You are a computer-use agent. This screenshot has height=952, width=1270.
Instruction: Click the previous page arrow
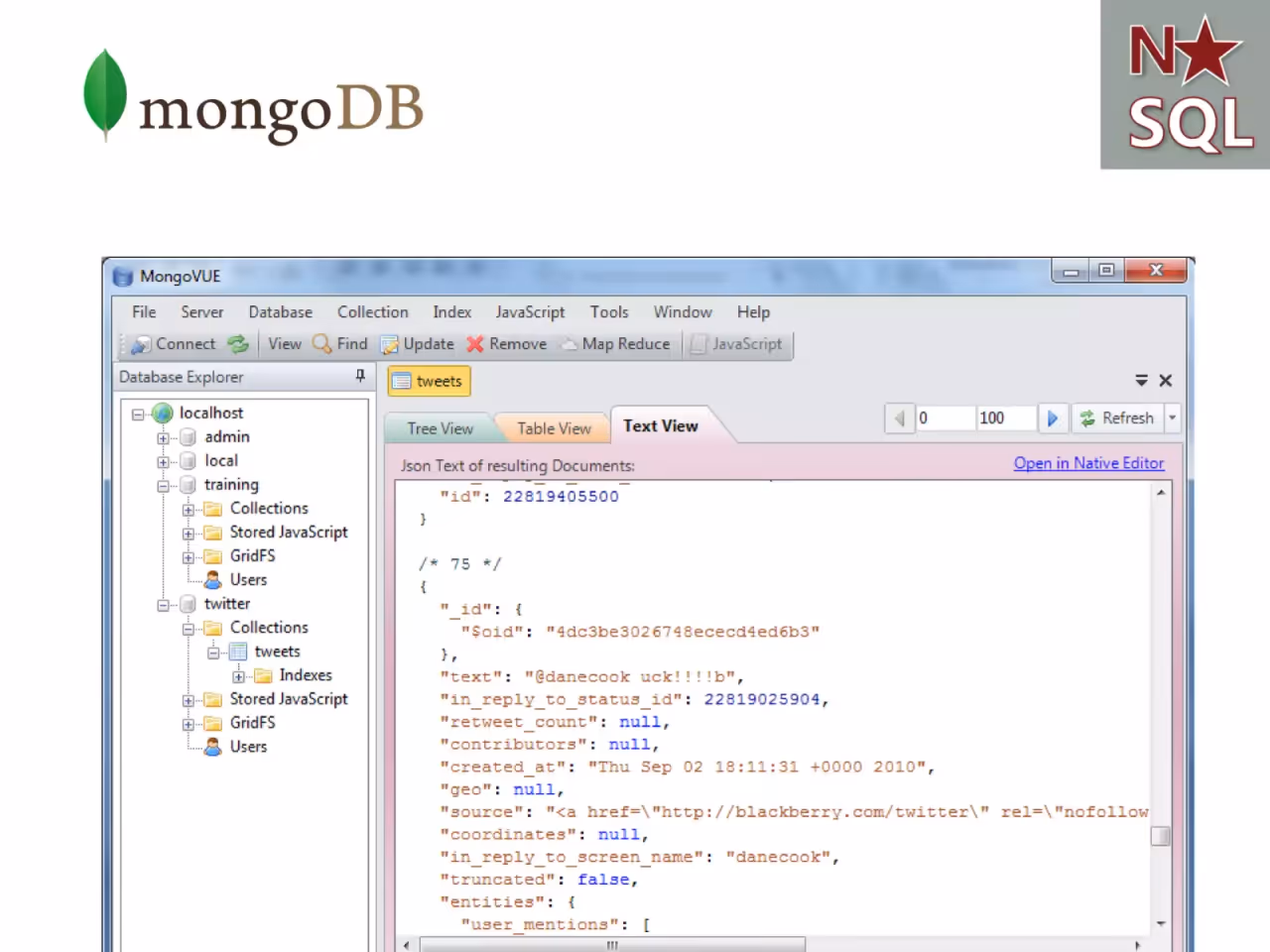pyautogui.click(x=899, y=418)
